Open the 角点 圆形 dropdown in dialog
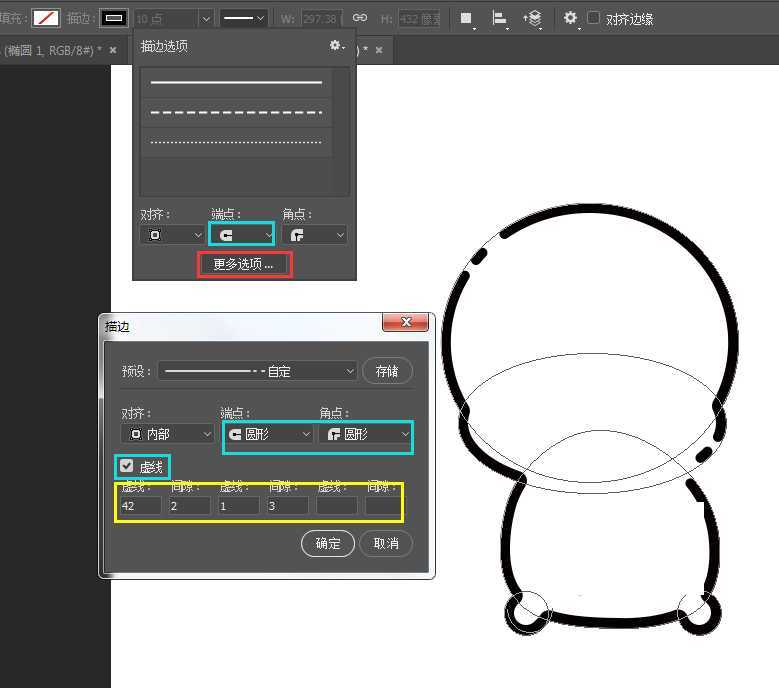Image resolution: width=779 pixels, height=688 pixels. point(364,434)
